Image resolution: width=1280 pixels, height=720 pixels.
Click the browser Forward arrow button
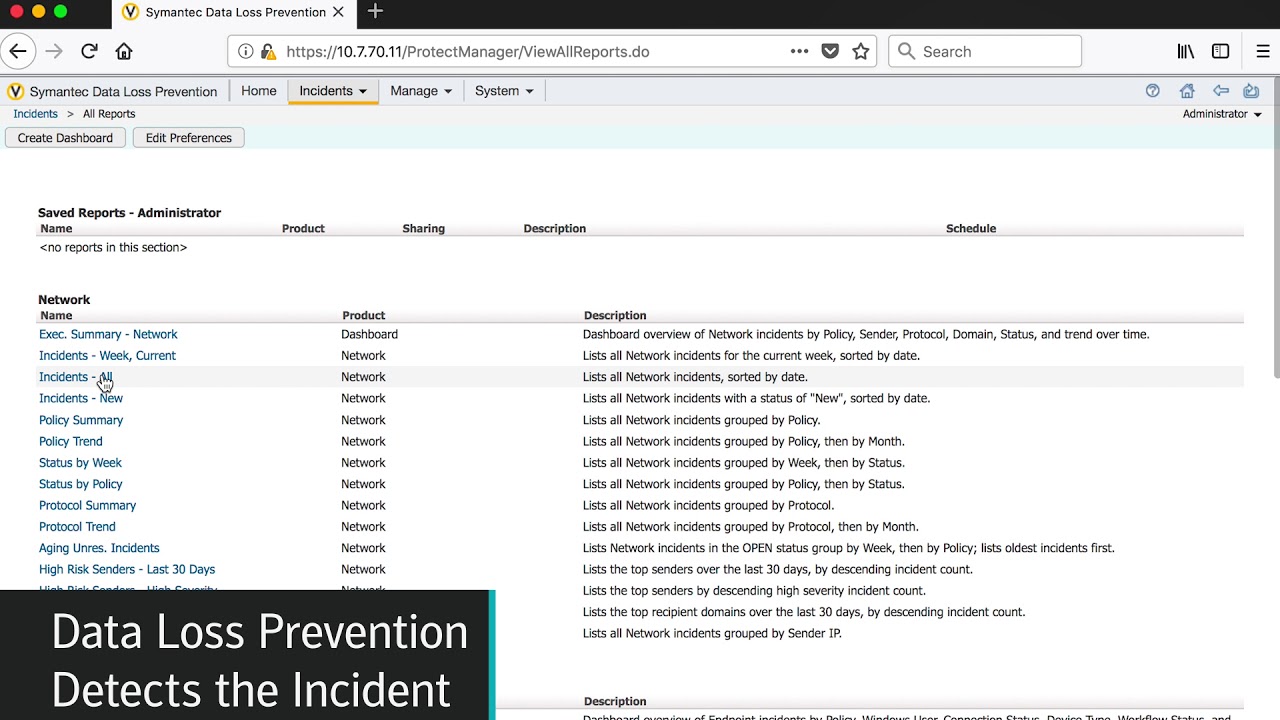[x=54, y=51]
